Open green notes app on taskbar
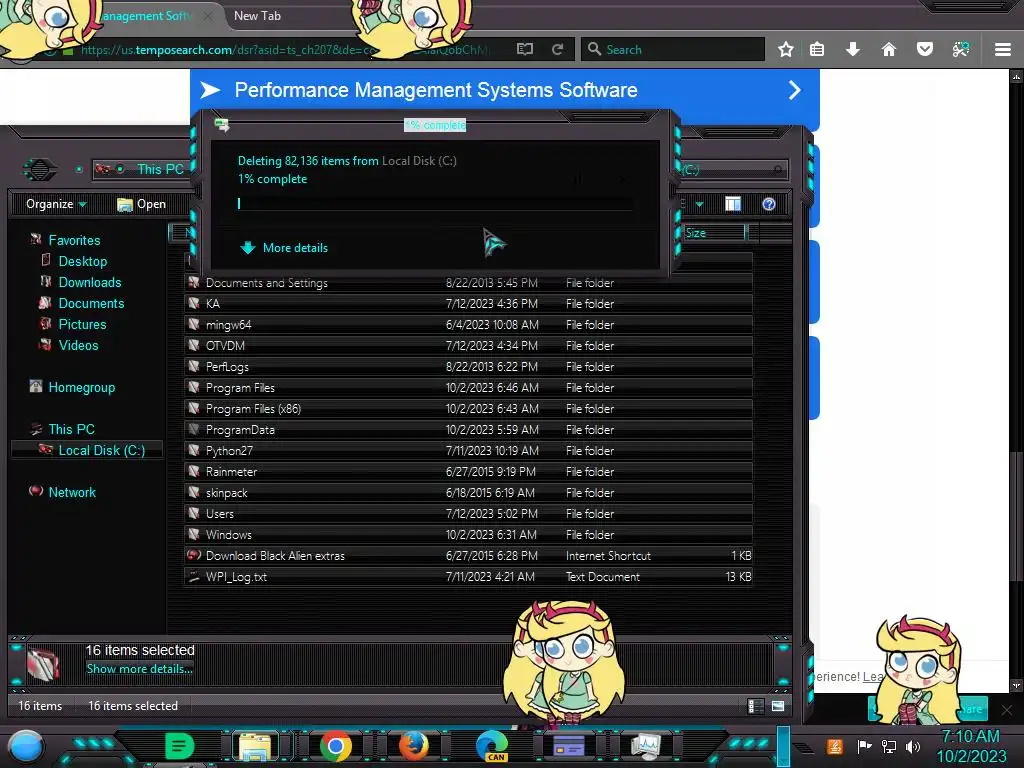Image resolution: width=1024 pixels, height=768 pixels. coord(179,746)
